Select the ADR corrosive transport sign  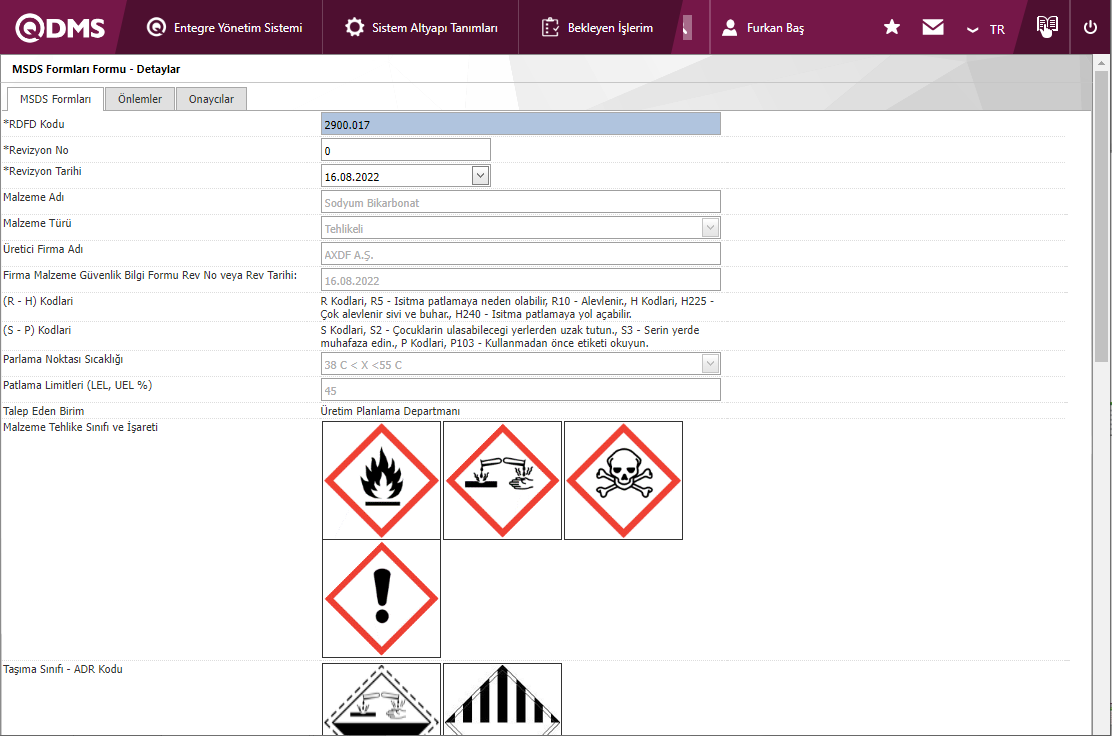[382, 699]
